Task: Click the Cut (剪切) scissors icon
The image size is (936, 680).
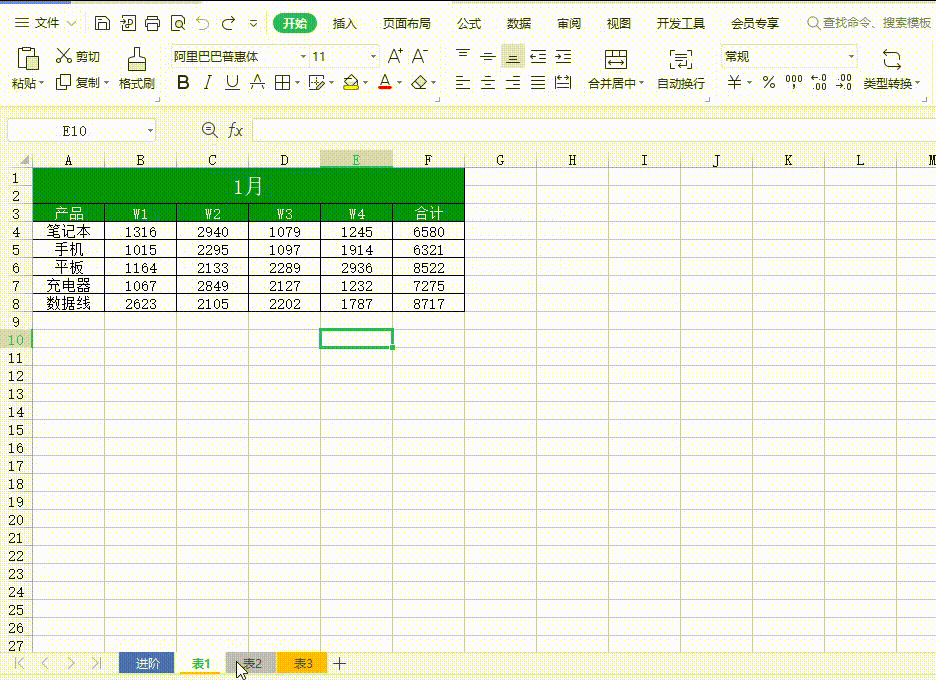Action: pos(63,56)
